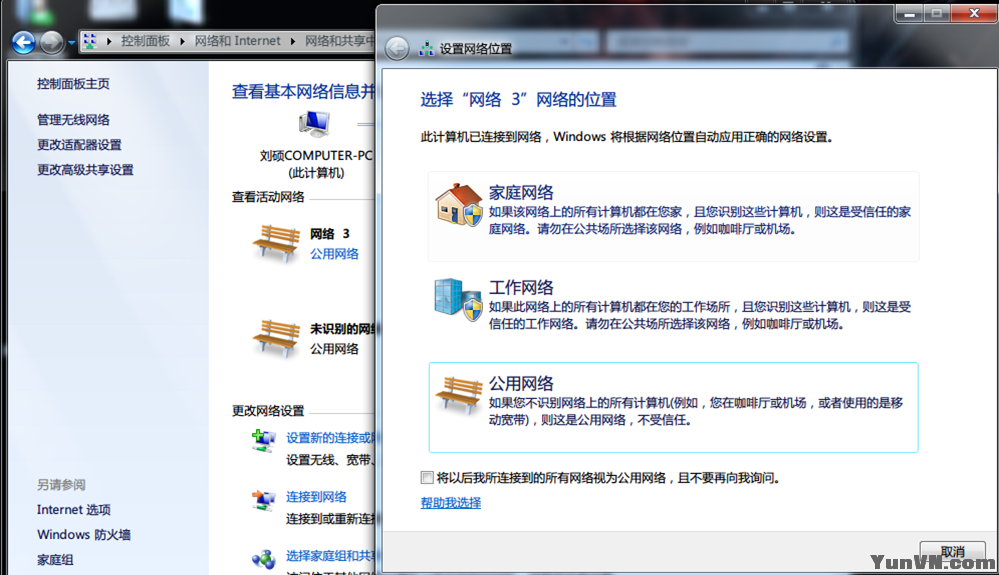Click the 更改网络设置 section heading
The height and width of the screenshot is (575, 999).
point(268,411)
